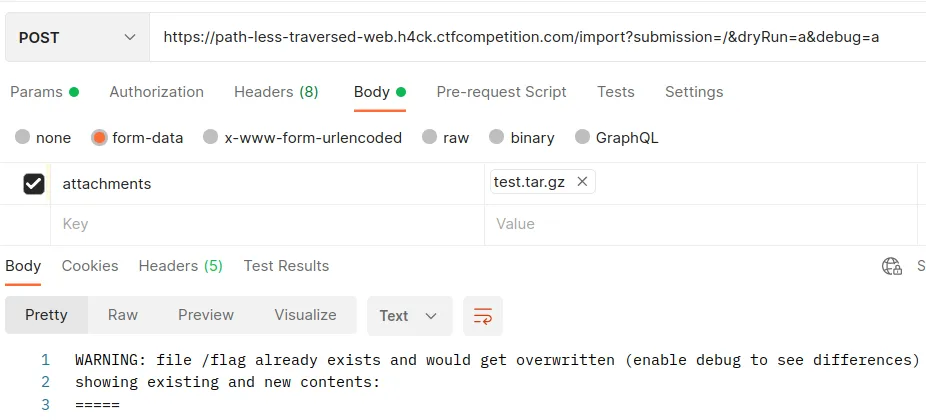Go to Pre-request Script tab
The height and width of the screenshot is (420, 926).
click(501, 92)
